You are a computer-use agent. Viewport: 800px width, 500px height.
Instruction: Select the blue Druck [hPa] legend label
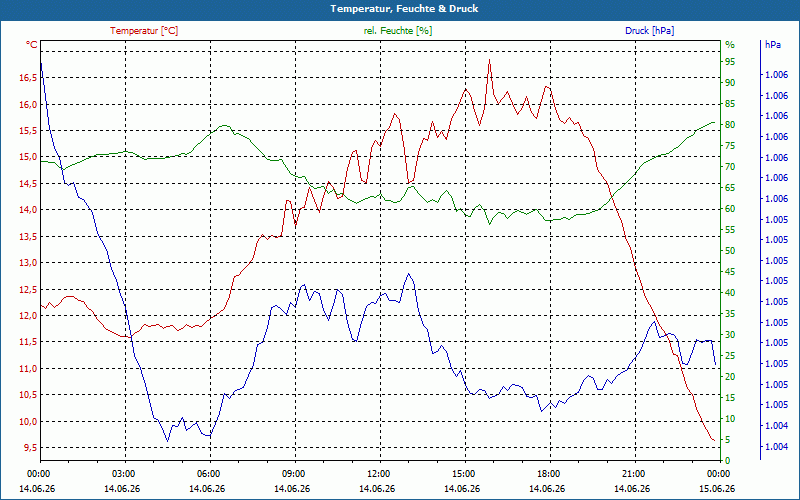tap(649, 31)
